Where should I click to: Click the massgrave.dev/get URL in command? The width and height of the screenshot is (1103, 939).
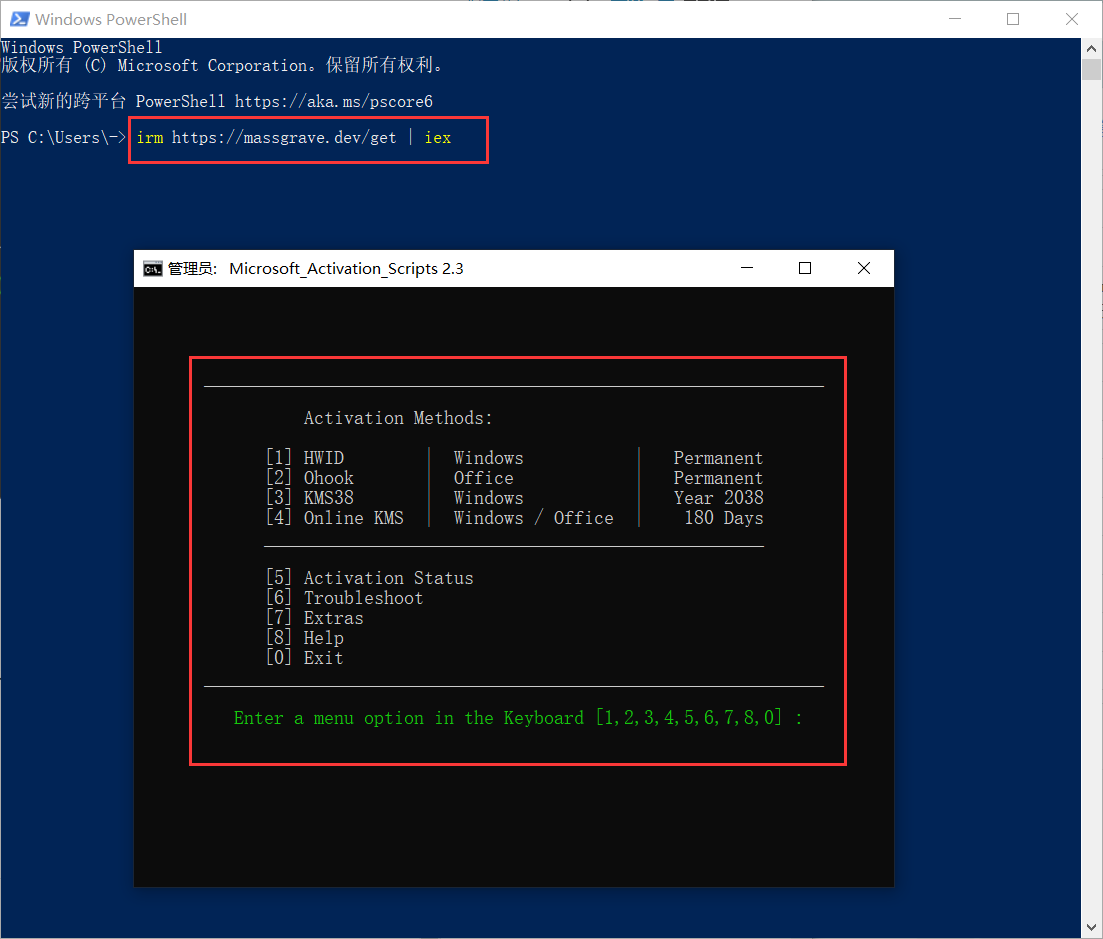pos(284,138)
